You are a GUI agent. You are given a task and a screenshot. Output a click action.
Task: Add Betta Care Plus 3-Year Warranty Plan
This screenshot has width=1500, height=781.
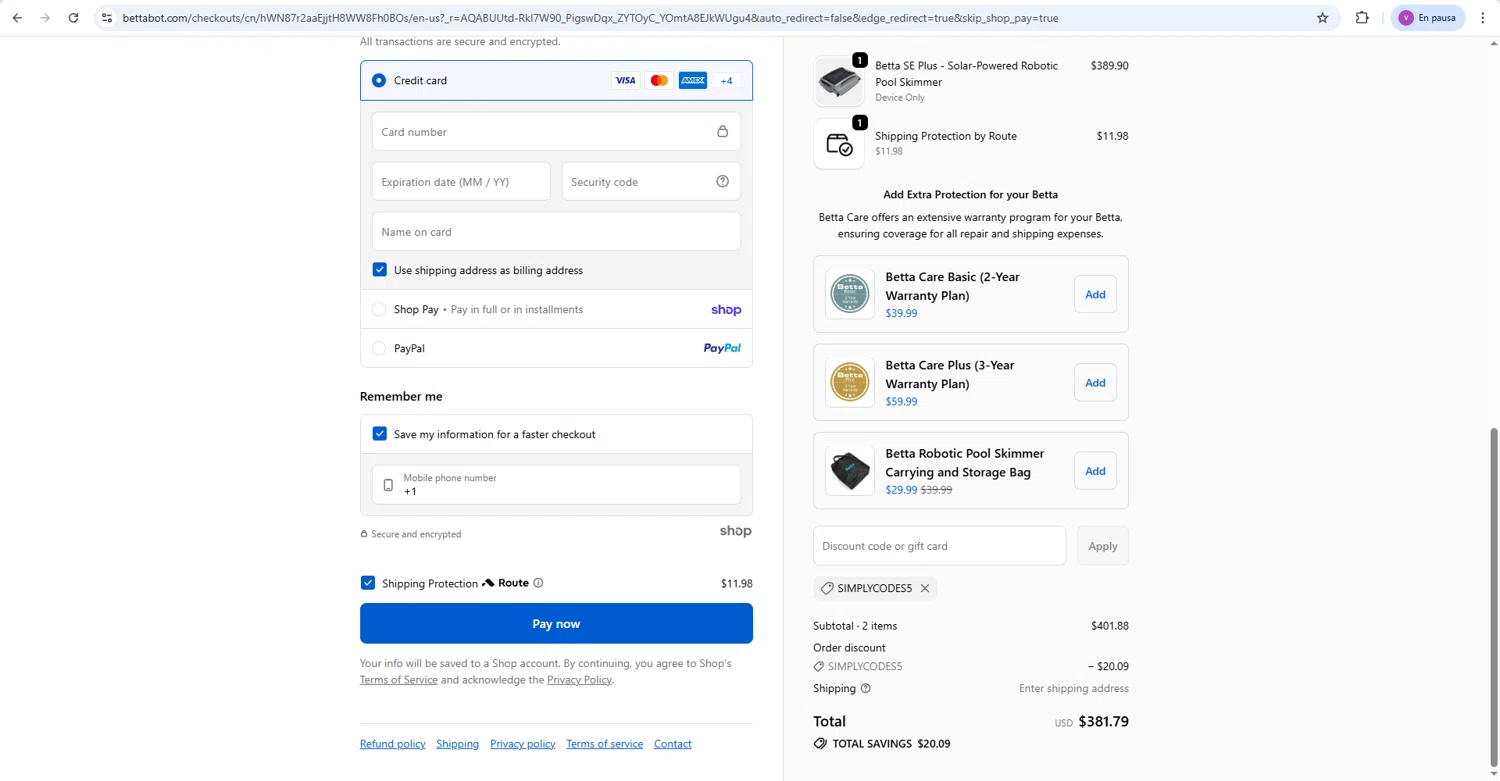(1095, 383)
